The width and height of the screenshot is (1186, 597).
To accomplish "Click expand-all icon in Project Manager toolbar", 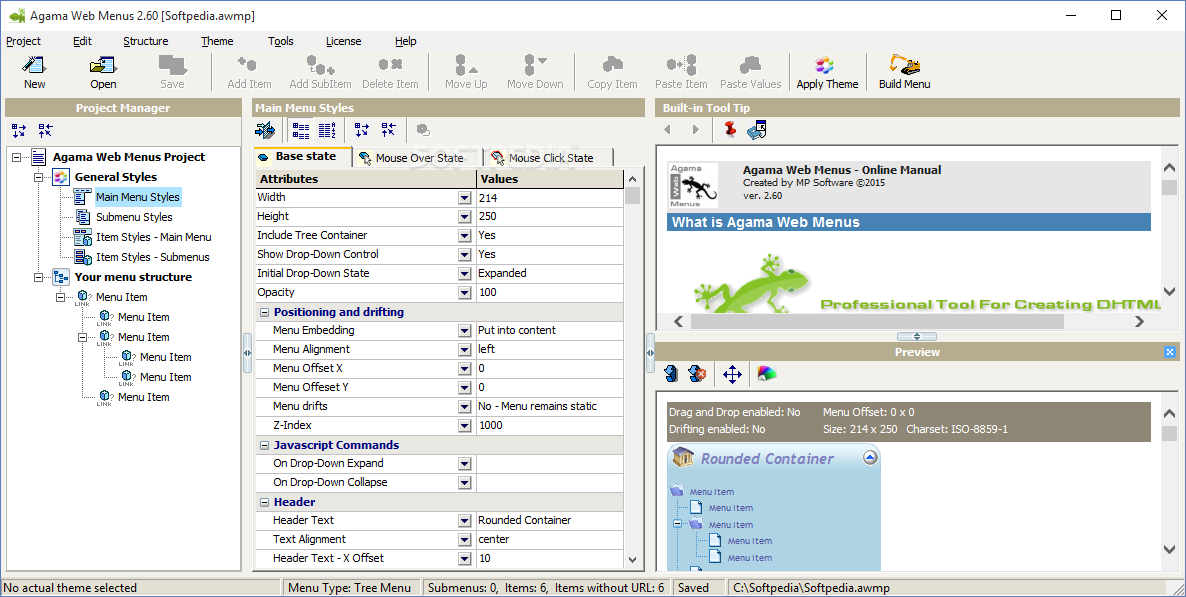I will click(x=19, y=130).
